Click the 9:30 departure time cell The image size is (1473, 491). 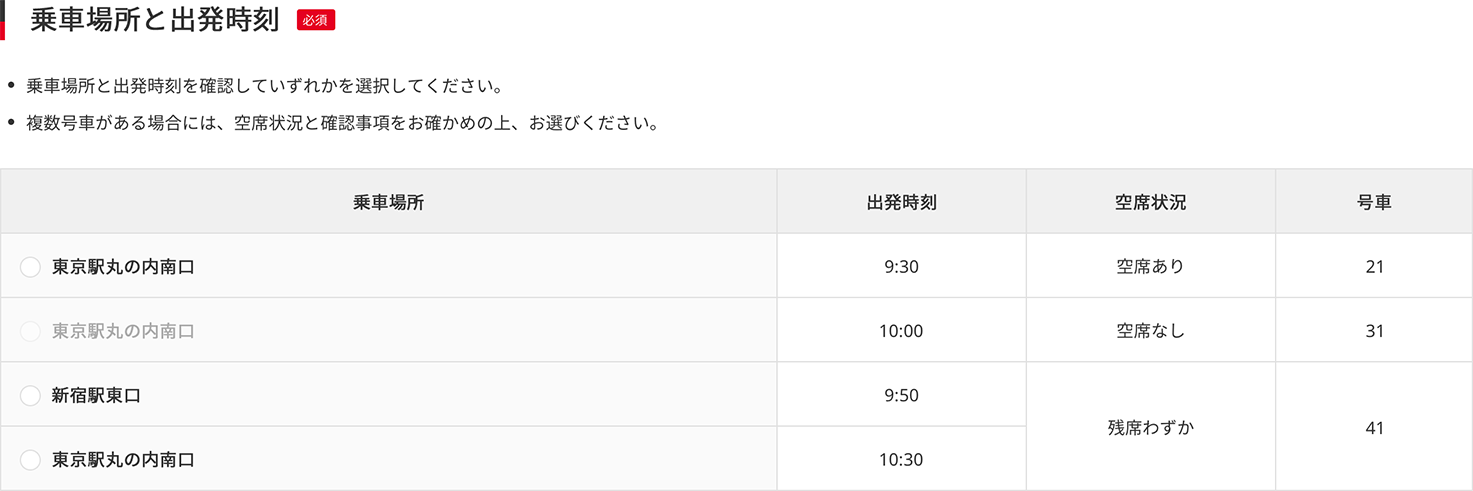tap(901, 266)
